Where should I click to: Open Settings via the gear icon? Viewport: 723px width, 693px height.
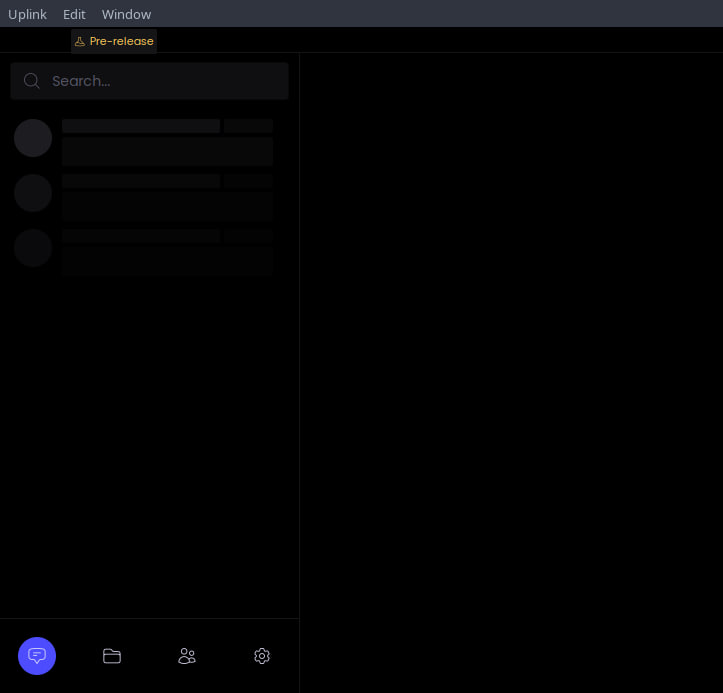262,656
